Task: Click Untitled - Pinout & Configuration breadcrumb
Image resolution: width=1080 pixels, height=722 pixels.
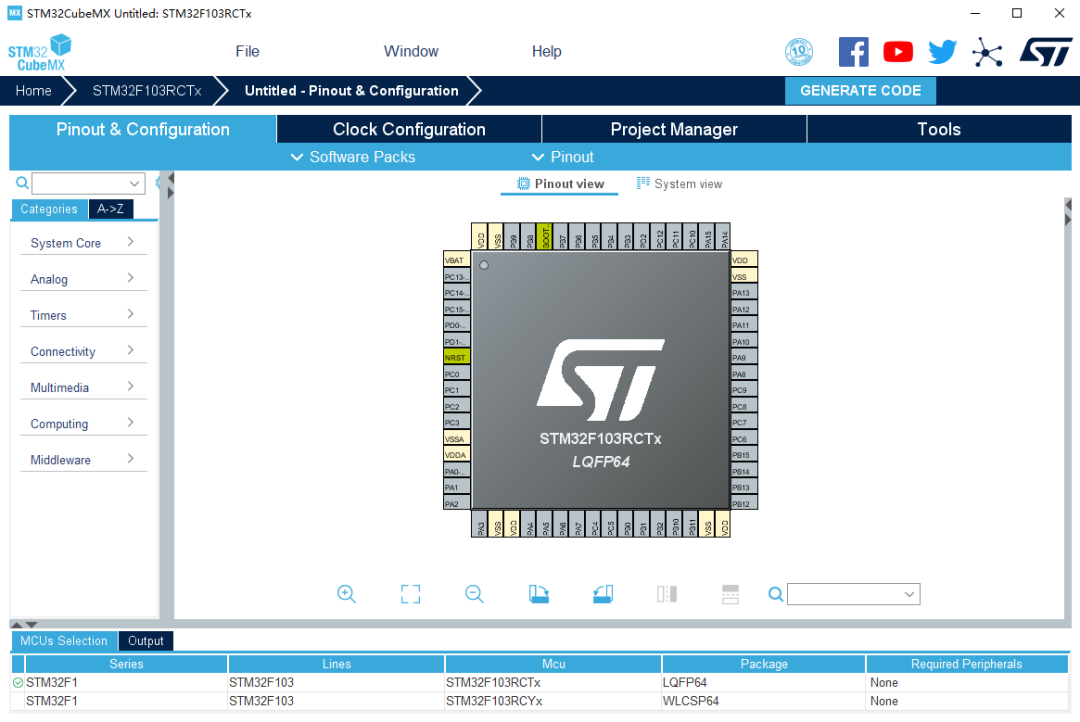Action: coord(351,91)
